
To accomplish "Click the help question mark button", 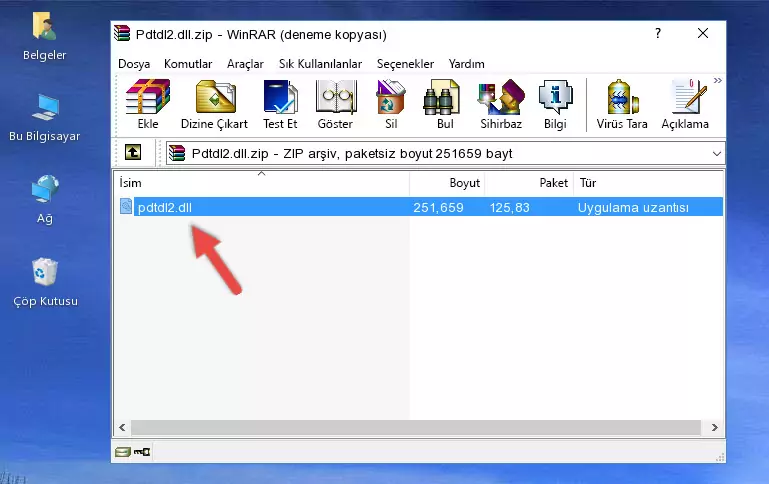I will click(x=658, y=33).
